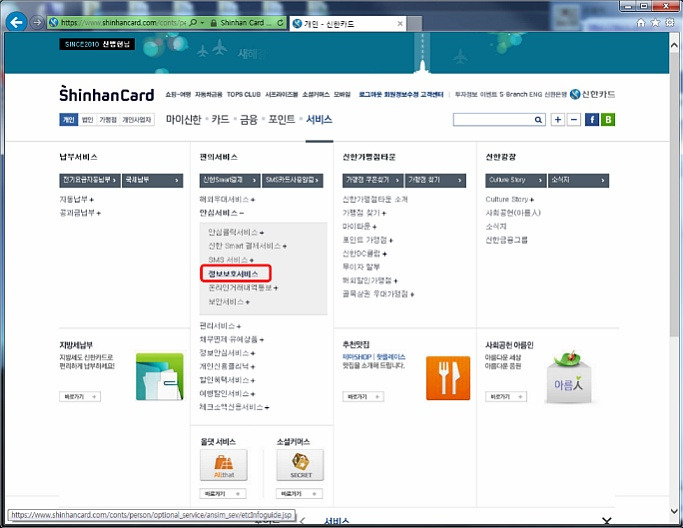683x528 pixels.
Task: Collapse the 안심서비스 submenu
Action: click(221, 213)
